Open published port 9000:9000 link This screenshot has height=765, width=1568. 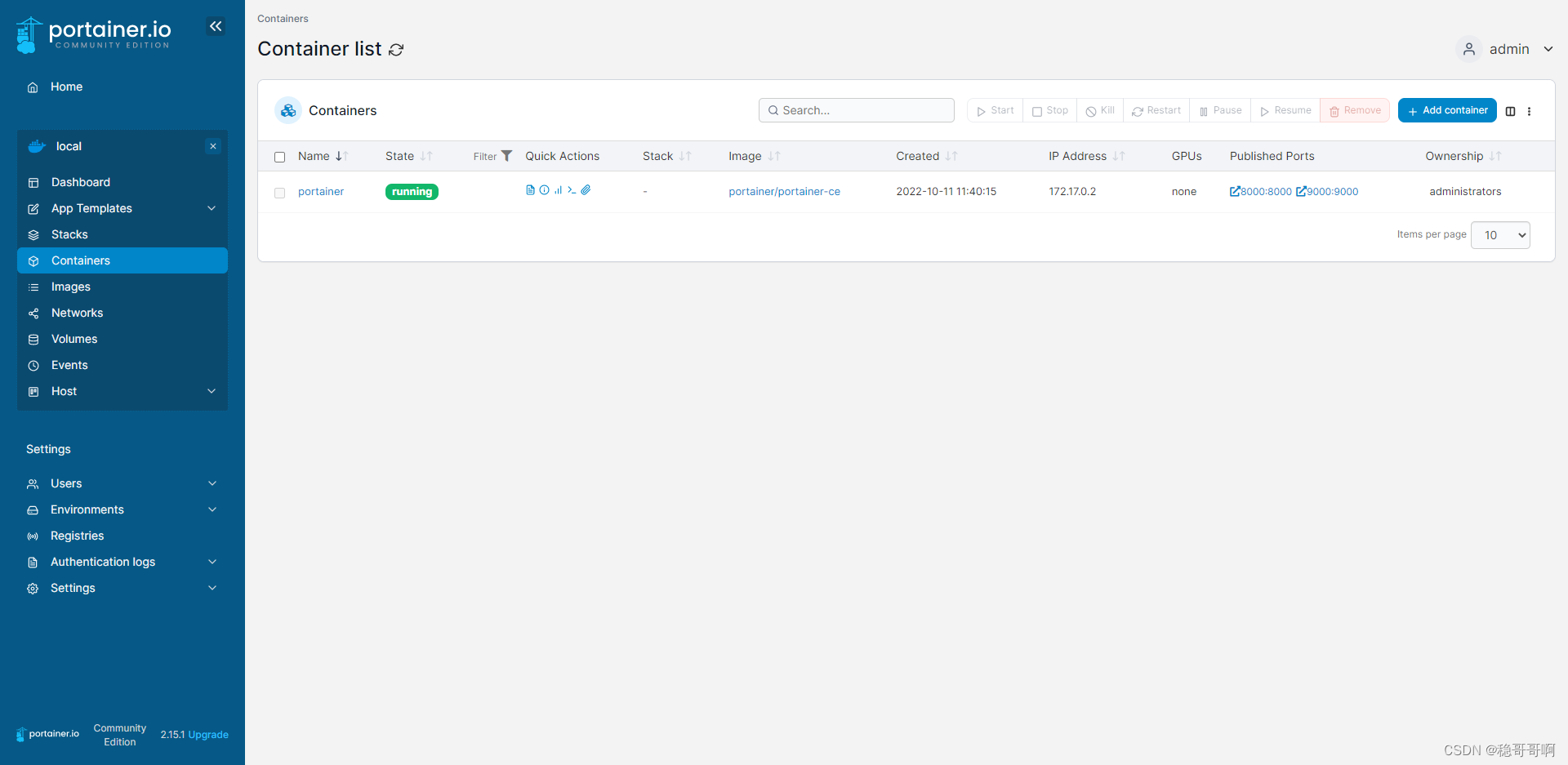tap(1326, 191)
